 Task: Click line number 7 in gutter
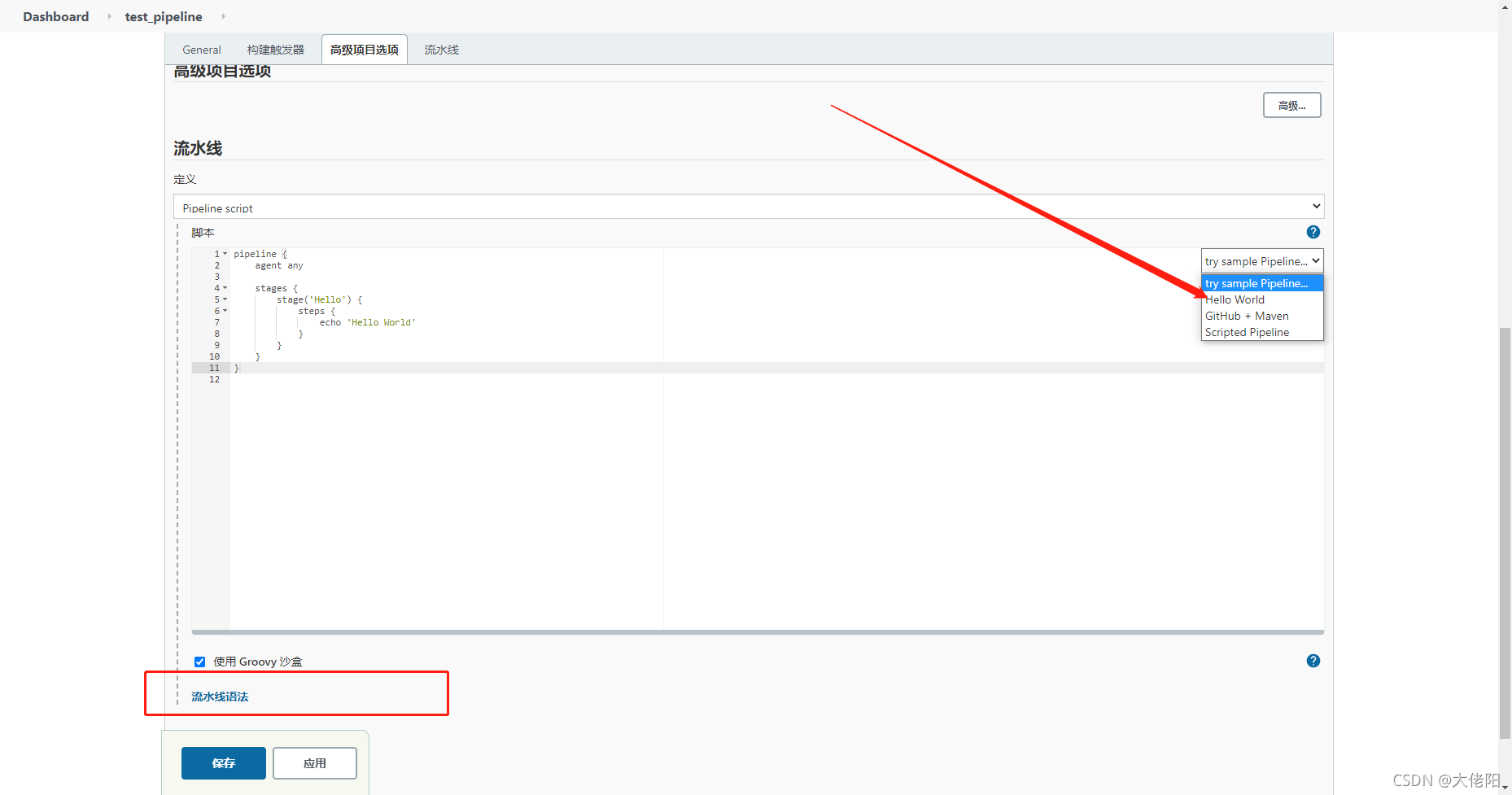tap(216, 322)
